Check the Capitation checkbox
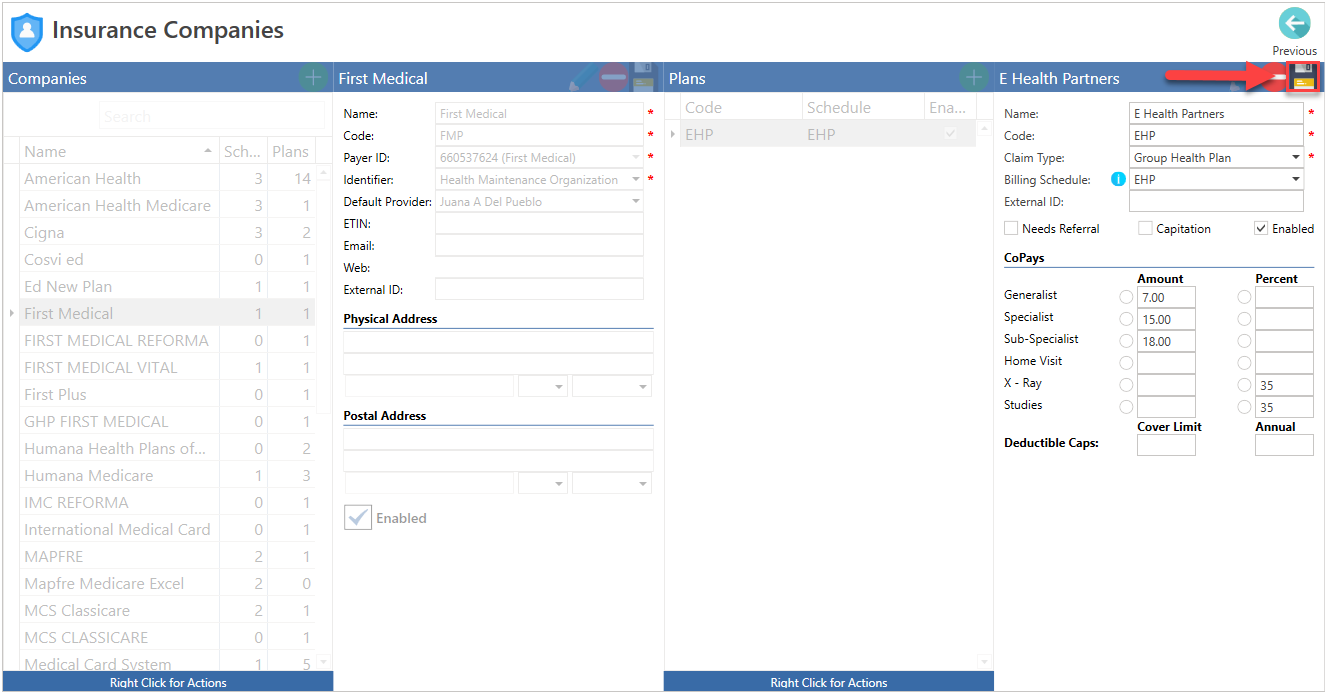The image size is (1330, 697). coord(1145,228)
